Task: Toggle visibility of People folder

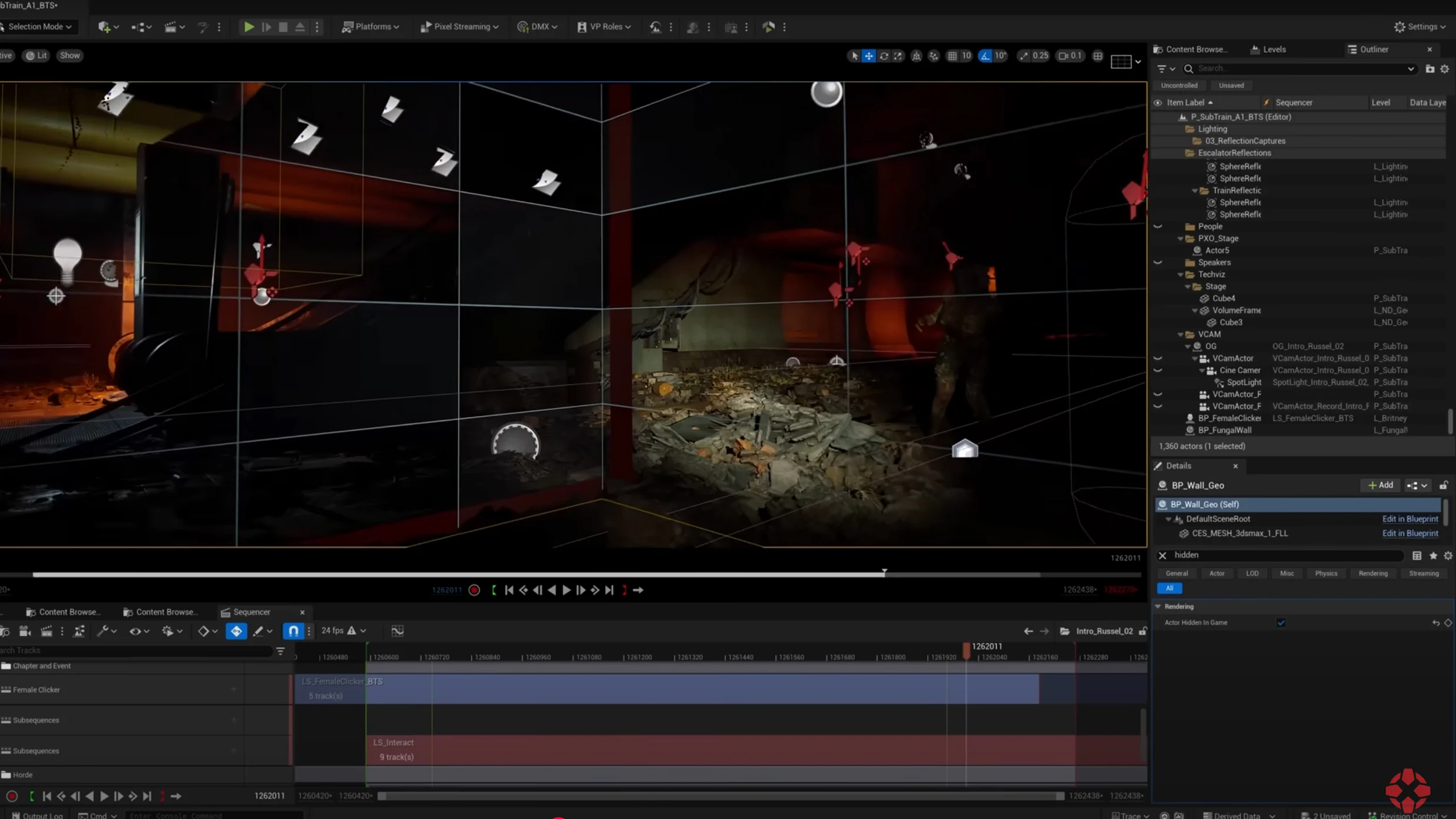Action: (x=1158, y=227)
